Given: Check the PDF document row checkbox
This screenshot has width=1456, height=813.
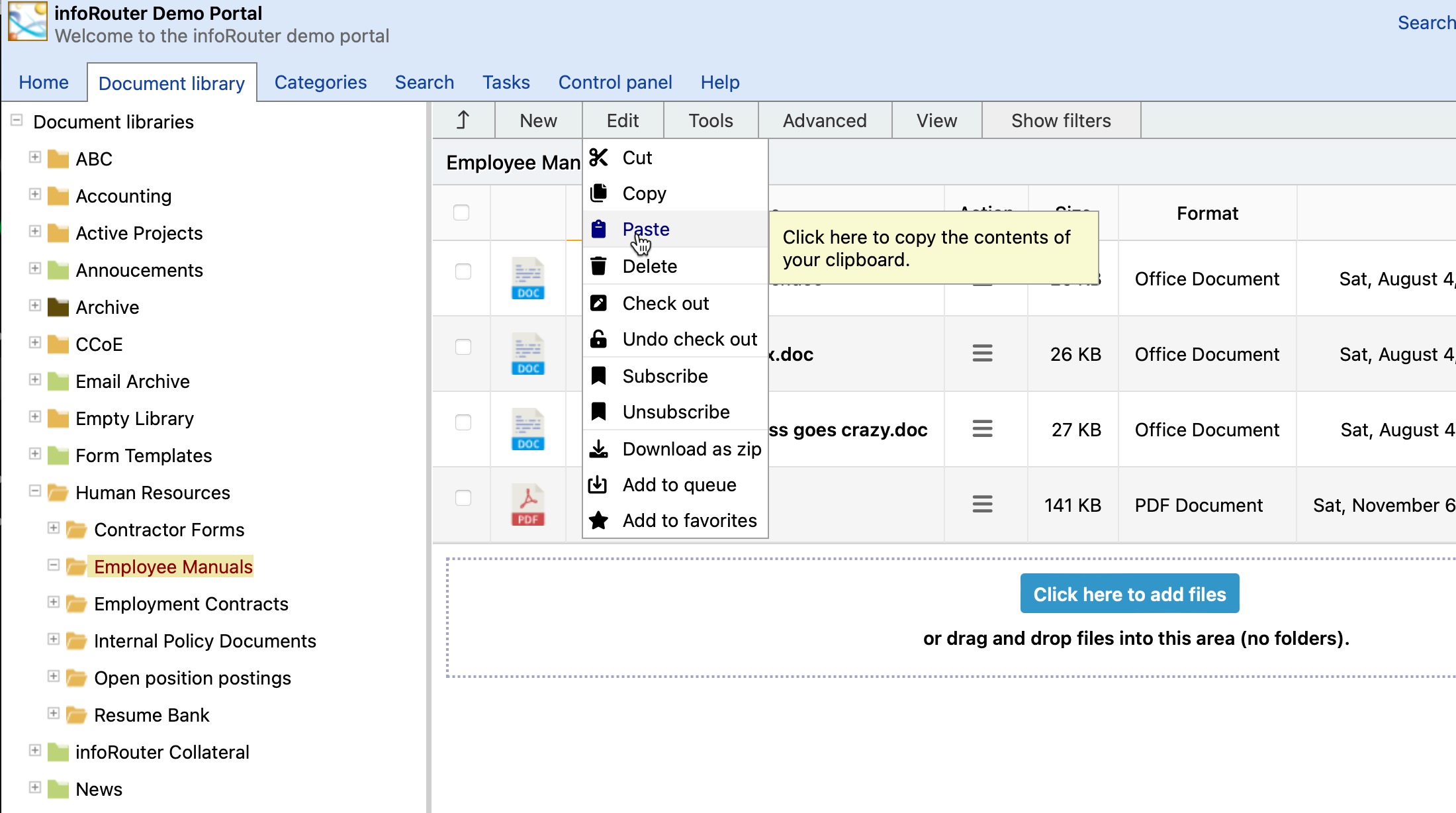Looking at the screenshot, I should (463, 498).
